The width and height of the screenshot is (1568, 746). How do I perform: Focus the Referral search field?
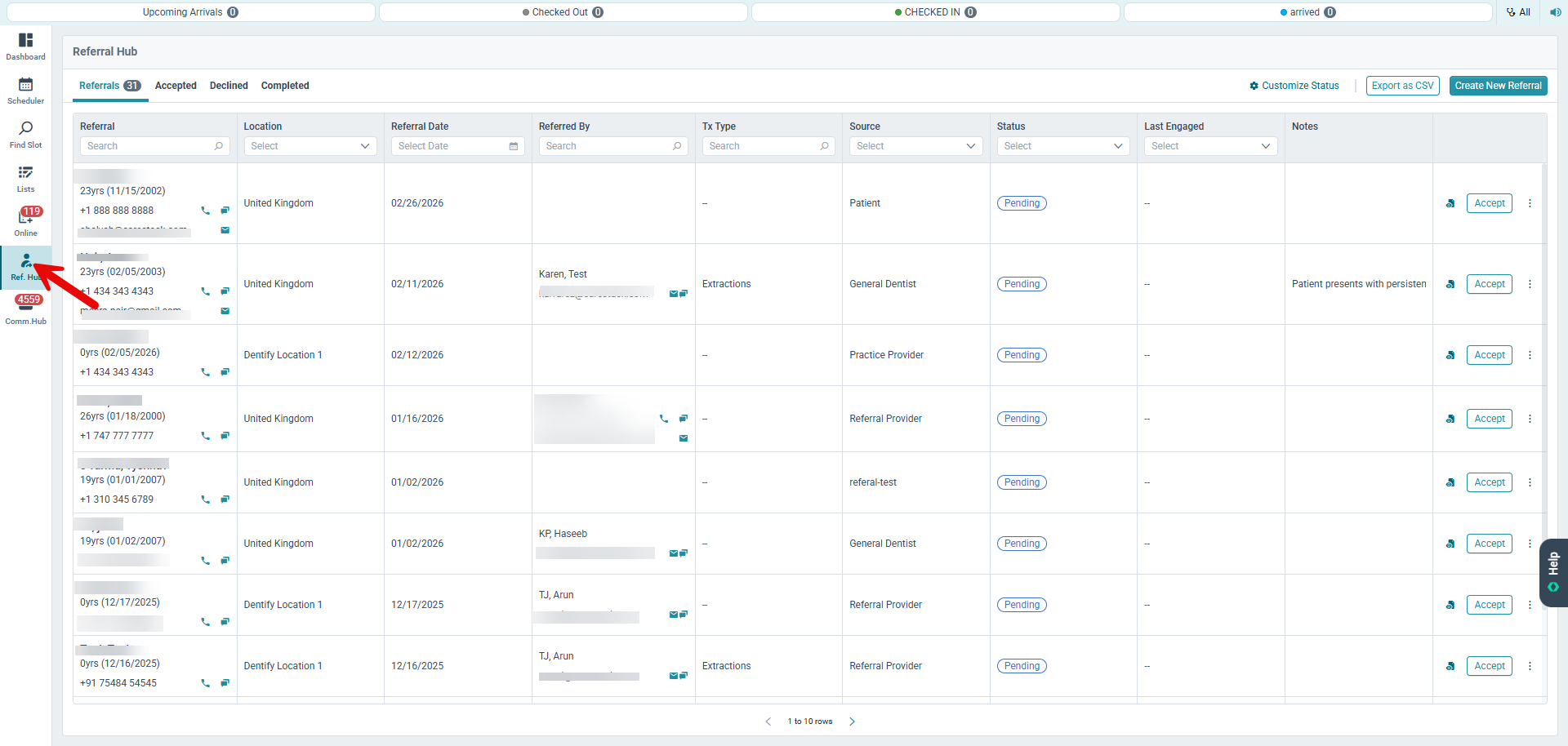[x=155, y=146]
